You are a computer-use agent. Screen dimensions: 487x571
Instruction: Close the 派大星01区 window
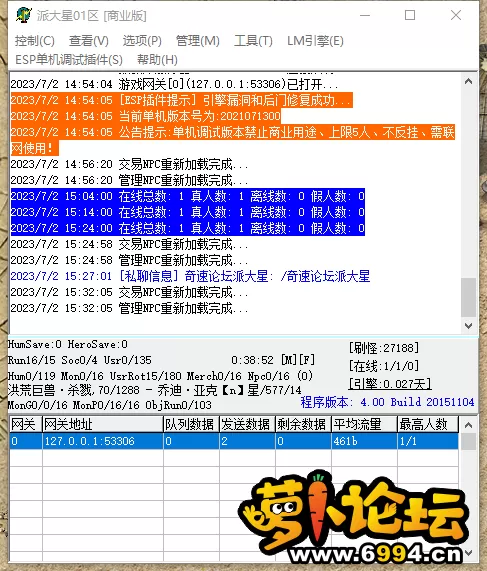coord(456,15)
